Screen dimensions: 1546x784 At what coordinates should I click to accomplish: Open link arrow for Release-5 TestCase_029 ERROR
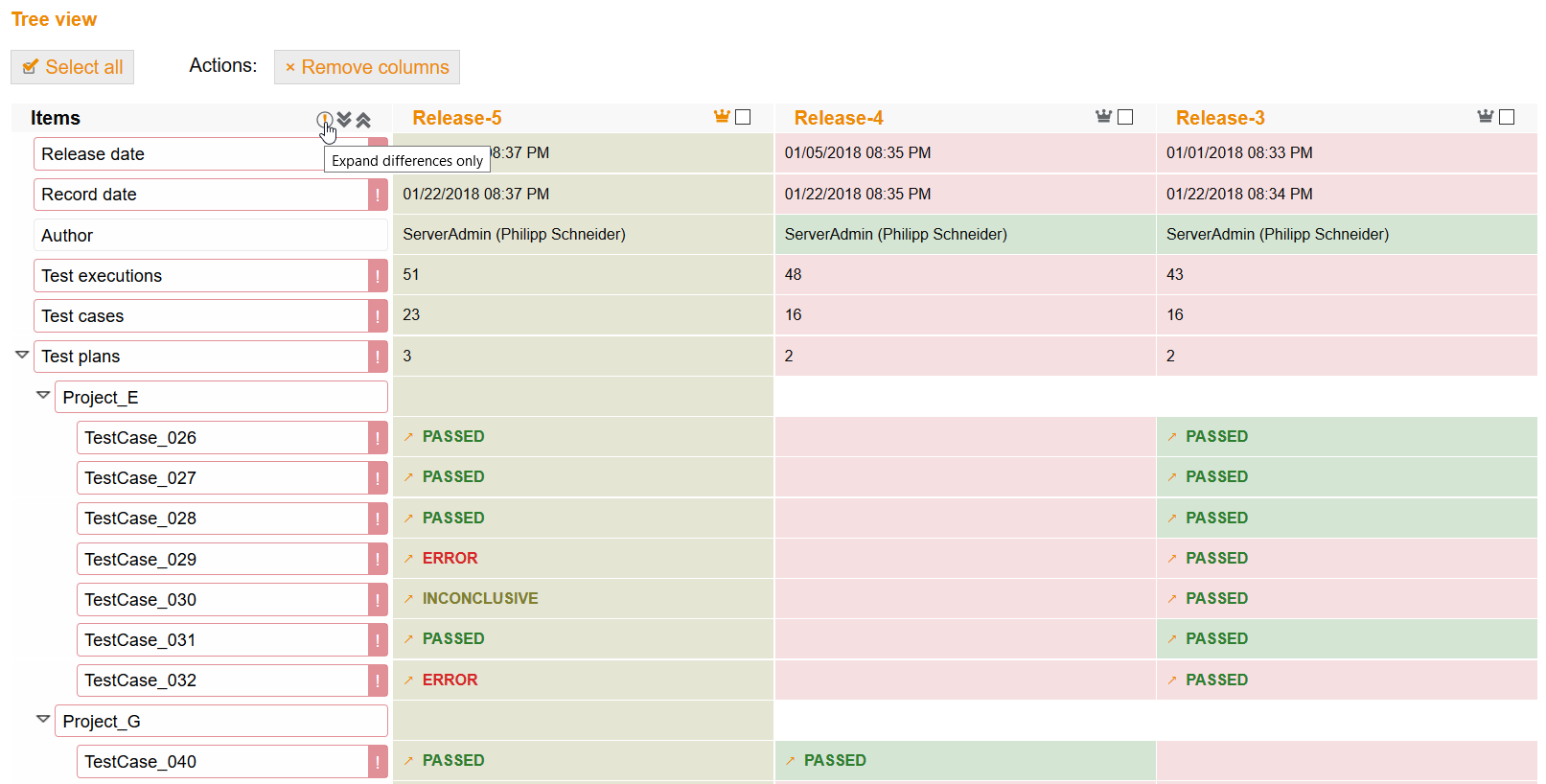[408, 559]
